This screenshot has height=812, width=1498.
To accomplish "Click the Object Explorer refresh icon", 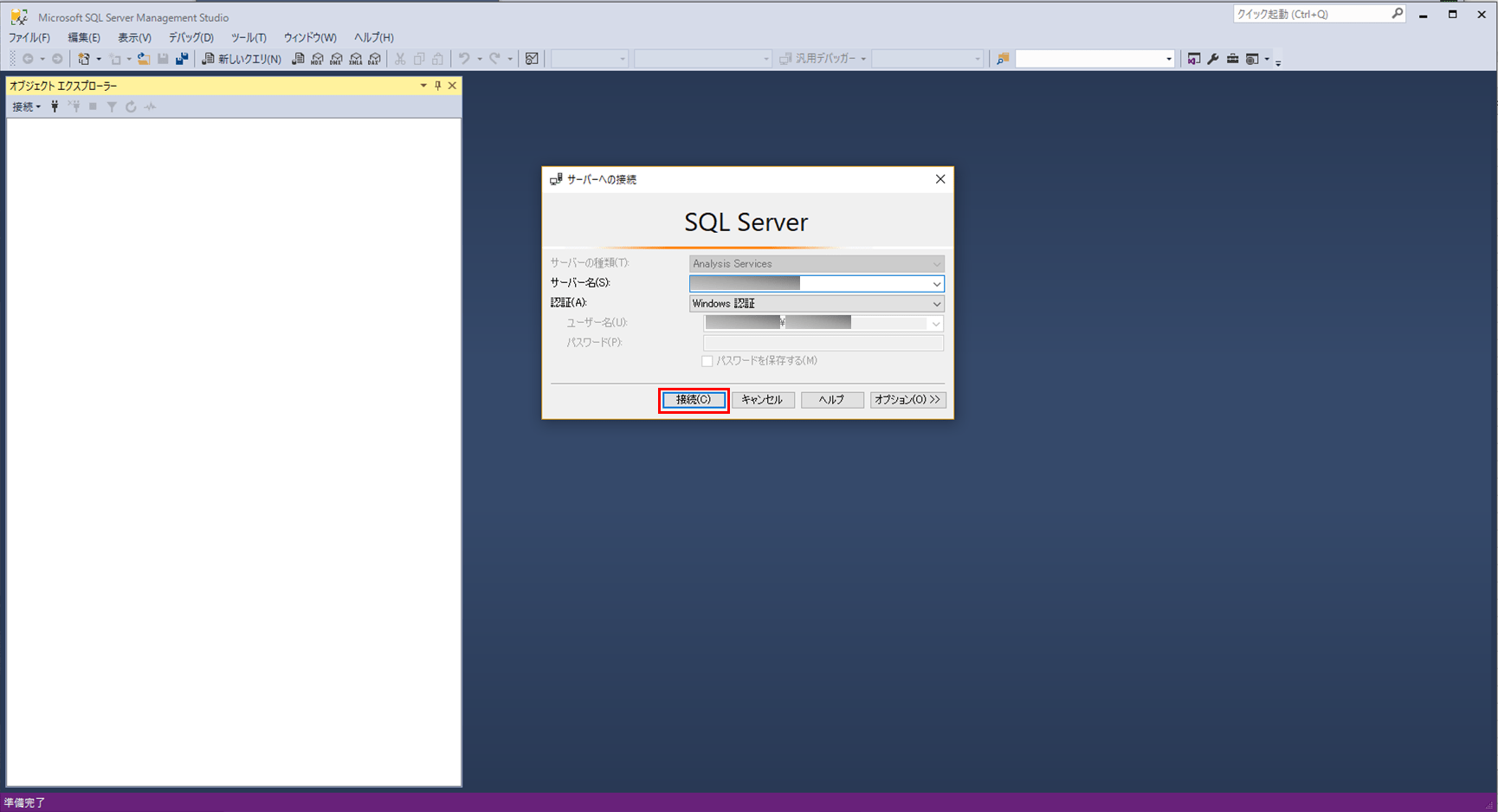I will [131, 106].
